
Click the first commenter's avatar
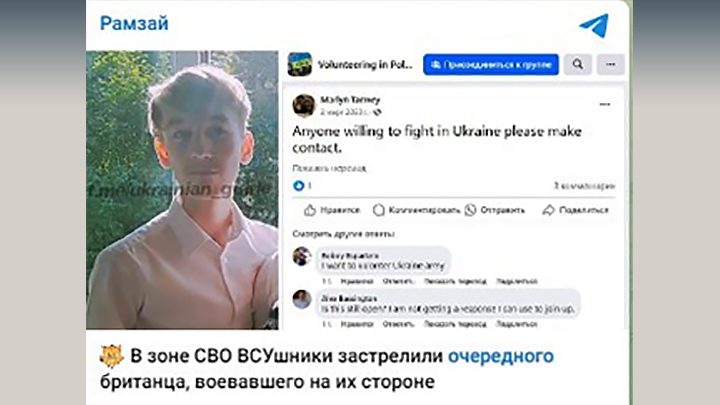click(302, 256)
